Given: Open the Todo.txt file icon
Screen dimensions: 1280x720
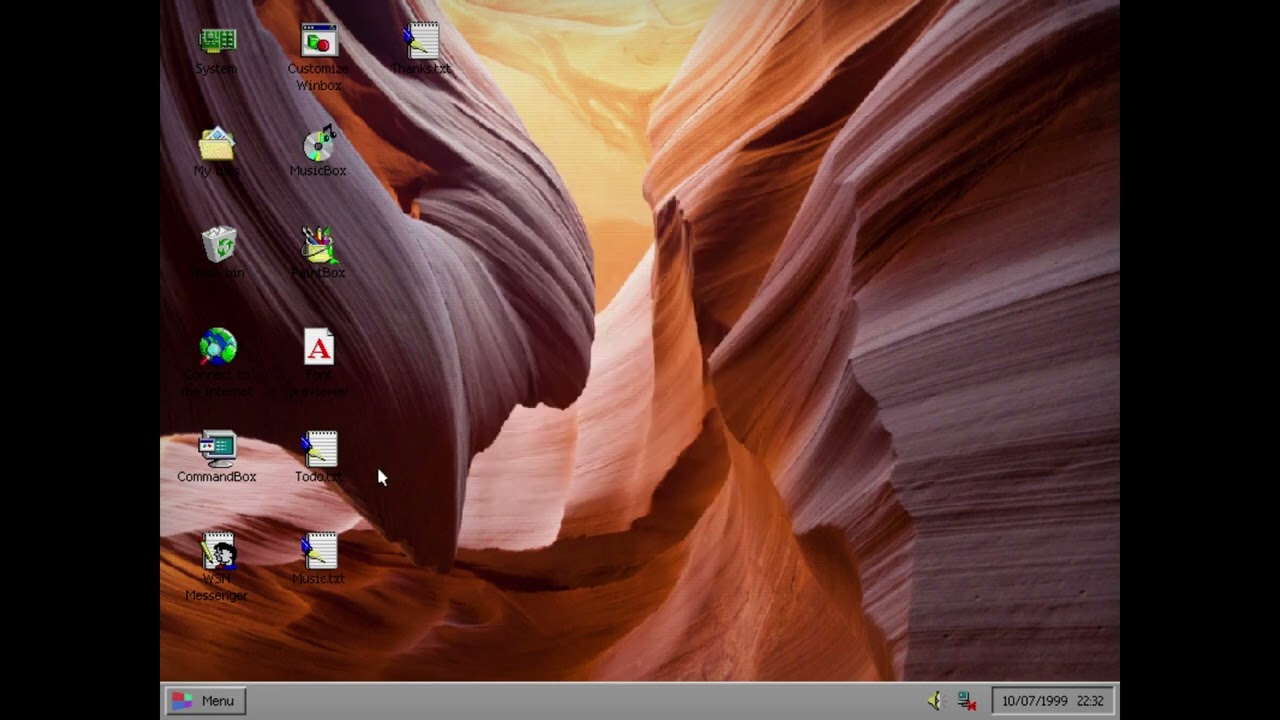Looking at the screenshot, I should coord(319,449).
